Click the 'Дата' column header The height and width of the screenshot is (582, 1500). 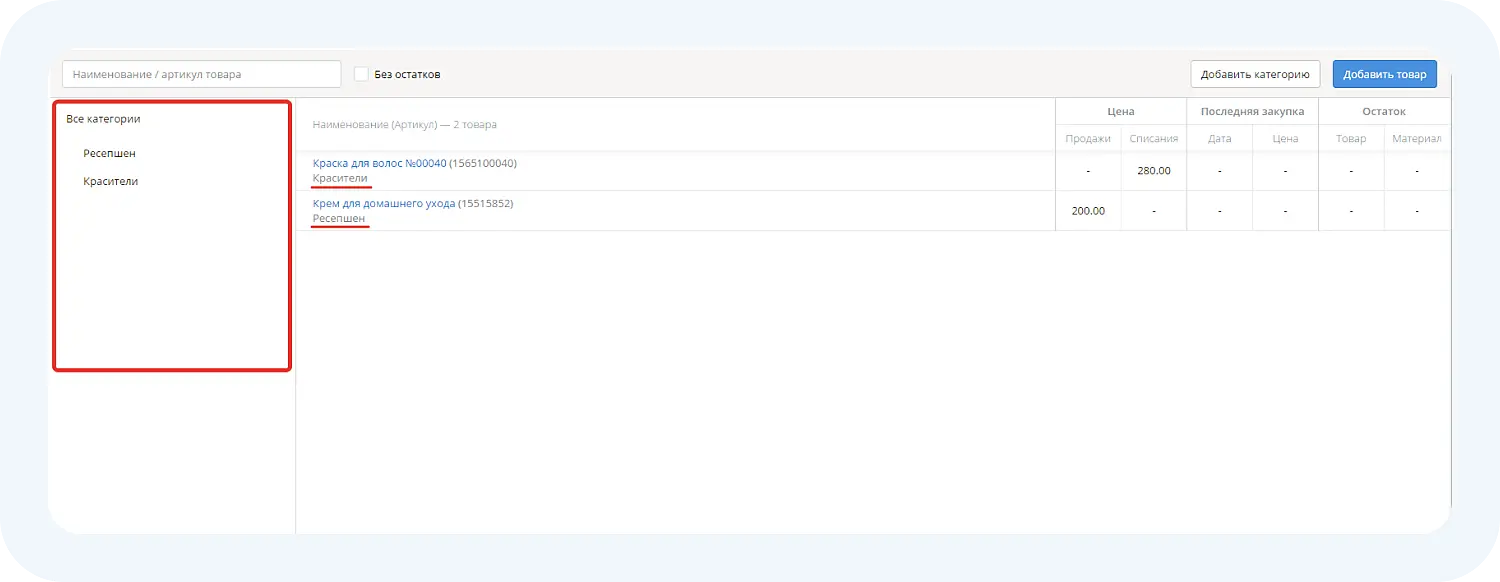click(x=1219, y=139)
